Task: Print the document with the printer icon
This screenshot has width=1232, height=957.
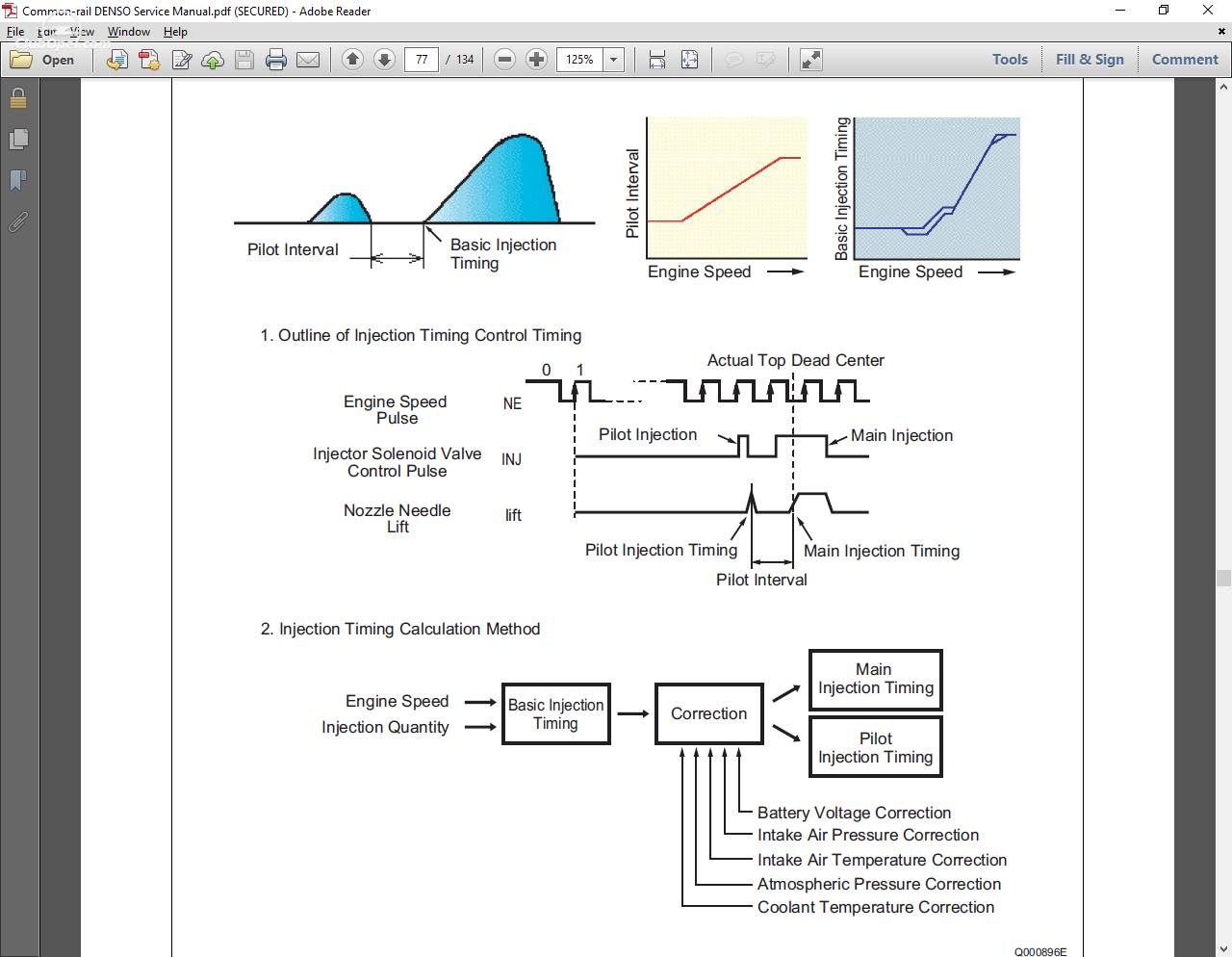Action: 276,60
